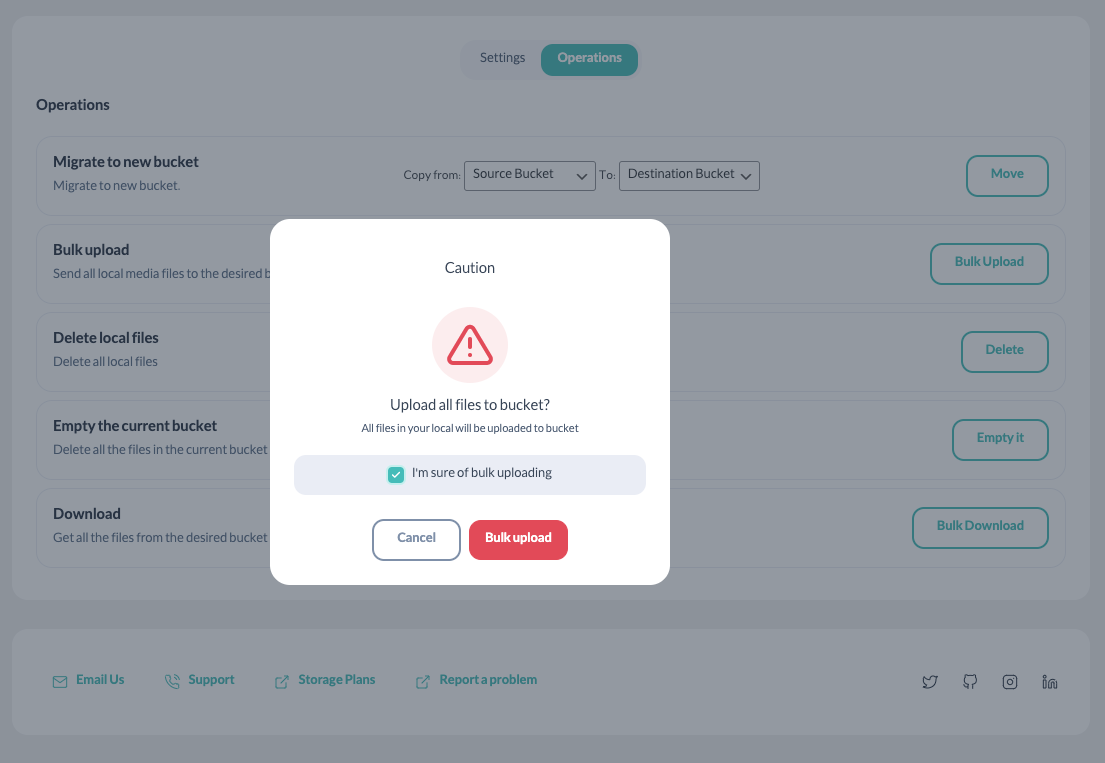Click external-link icon beside Report a problem

tap(423, 681)
